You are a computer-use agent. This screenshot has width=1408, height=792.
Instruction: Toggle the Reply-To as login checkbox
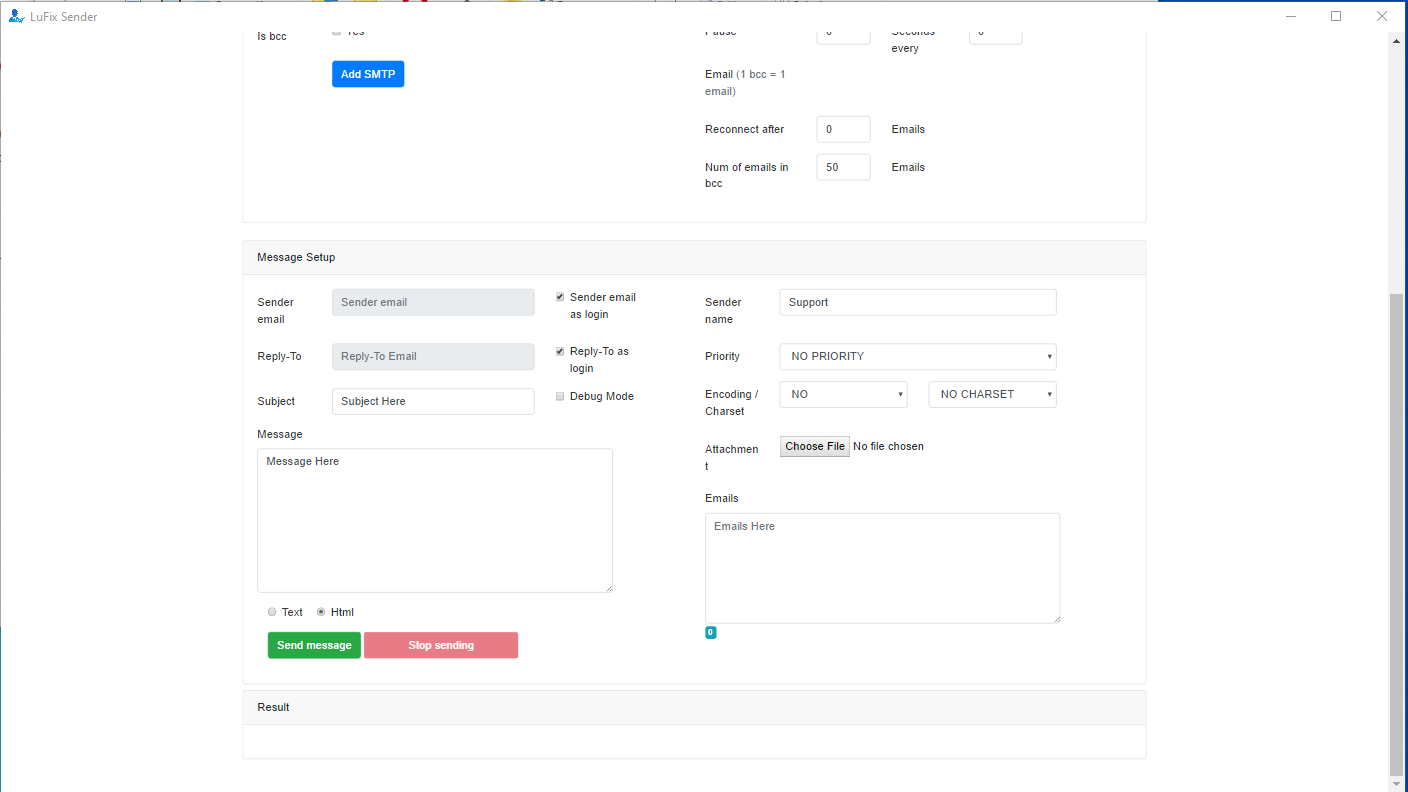click(x=560, y=351)
